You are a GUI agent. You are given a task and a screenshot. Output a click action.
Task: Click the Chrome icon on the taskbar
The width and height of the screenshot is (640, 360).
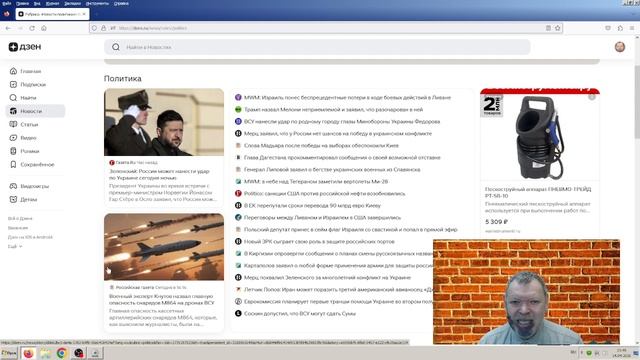62,353
